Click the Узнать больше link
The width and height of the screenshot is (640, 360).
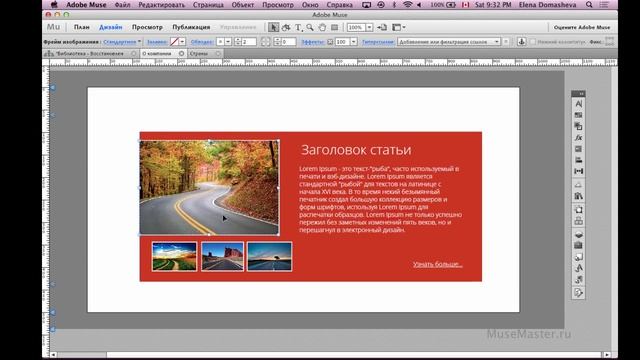tap(438, 264)
